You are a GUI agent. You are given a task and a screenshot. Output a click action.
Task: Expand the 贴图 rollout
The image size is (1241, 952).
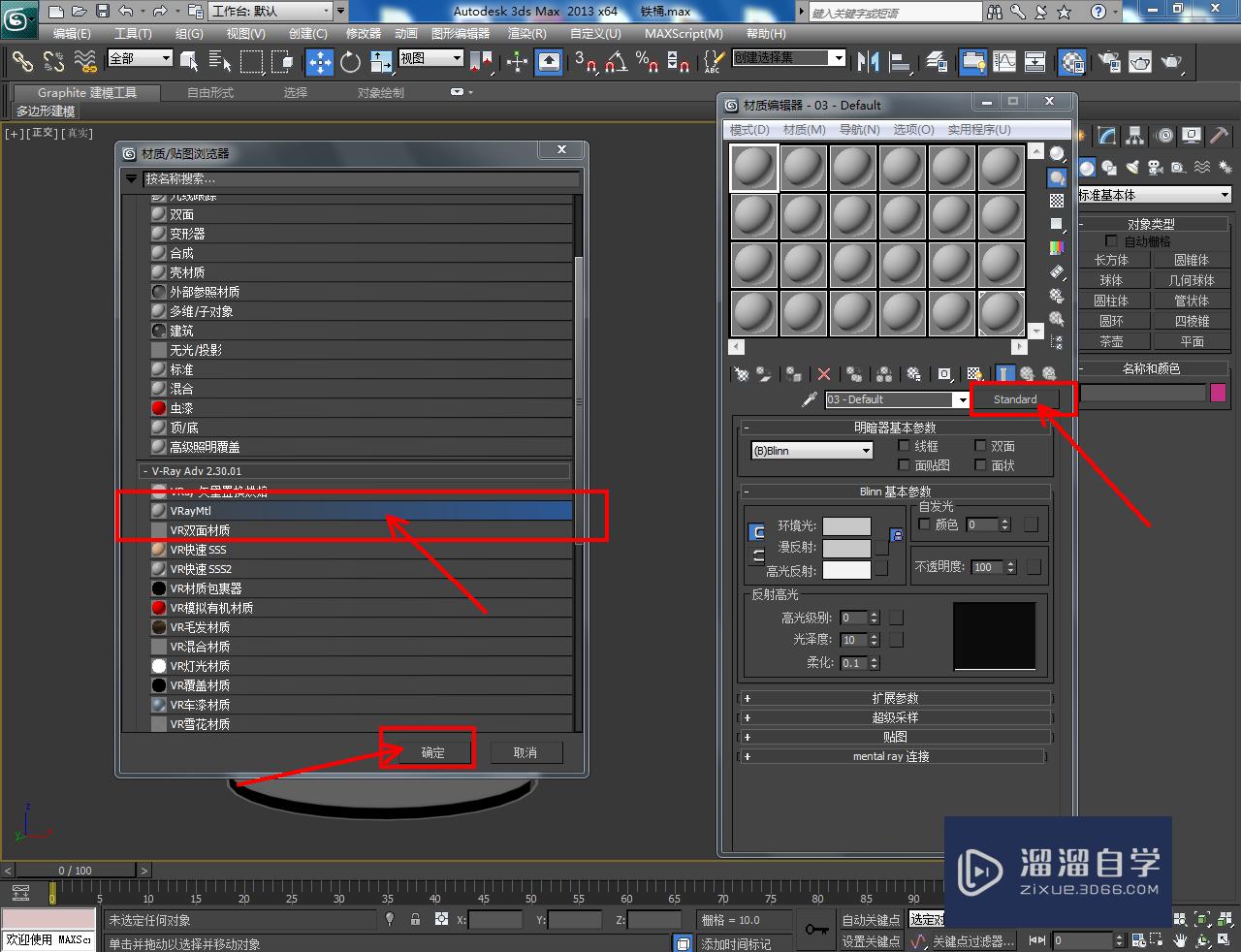pos(895,737)
